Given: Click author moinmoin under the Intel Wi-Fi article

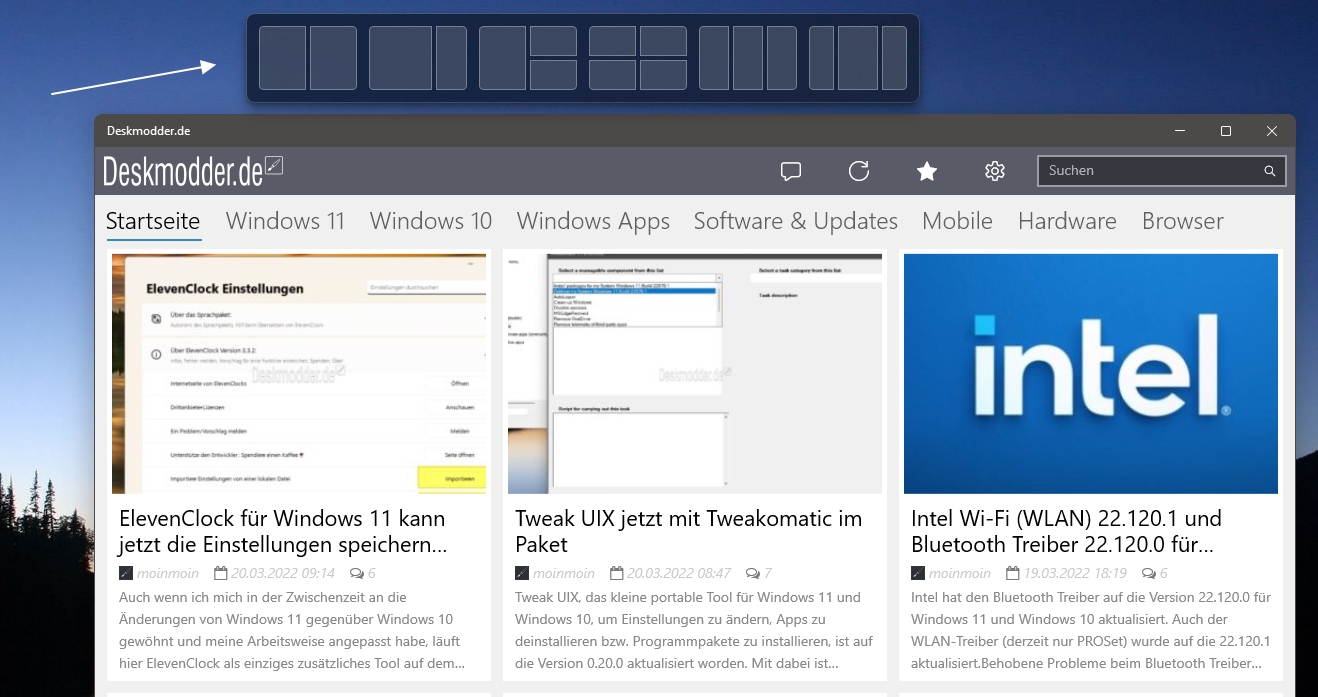Looking at the screenshot, I should point(960,574).
